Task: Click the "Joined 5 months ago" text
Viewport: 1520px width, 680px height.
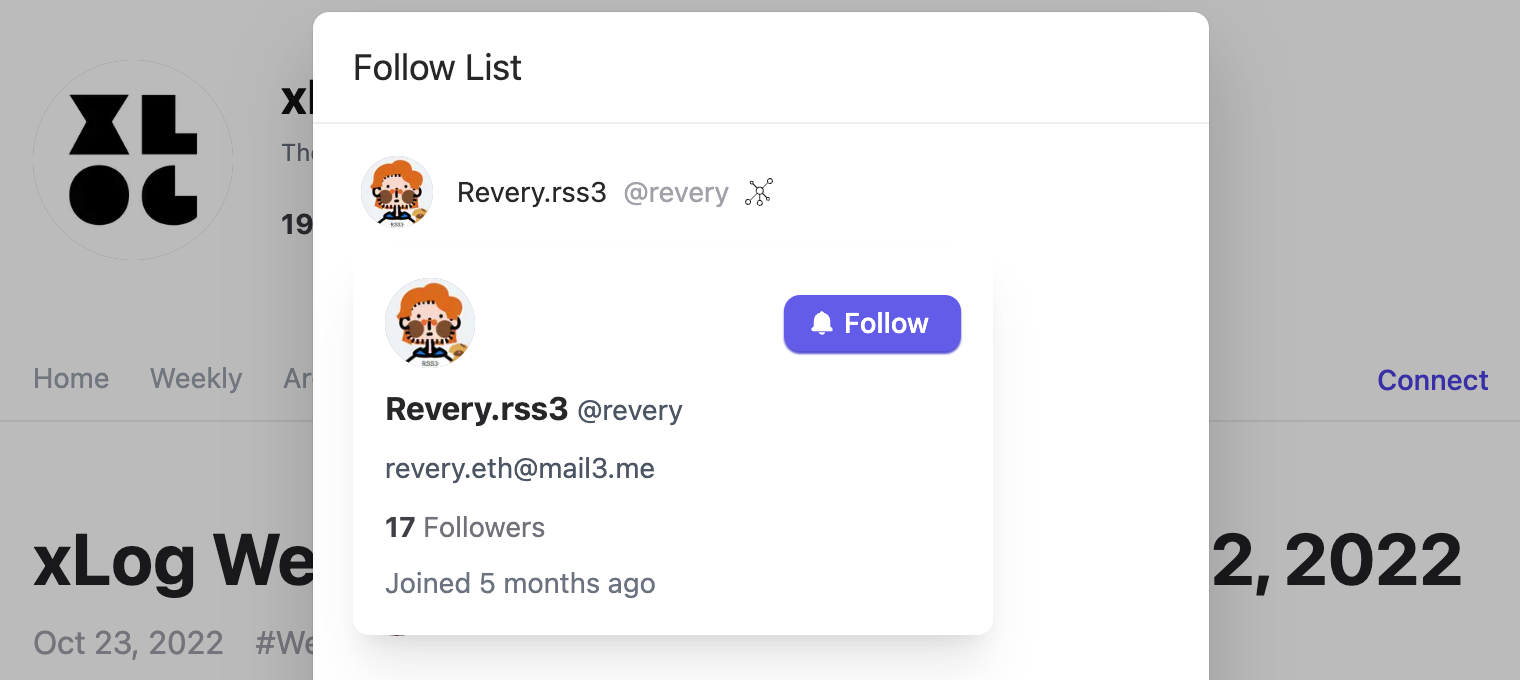Action: click(520, 583)
